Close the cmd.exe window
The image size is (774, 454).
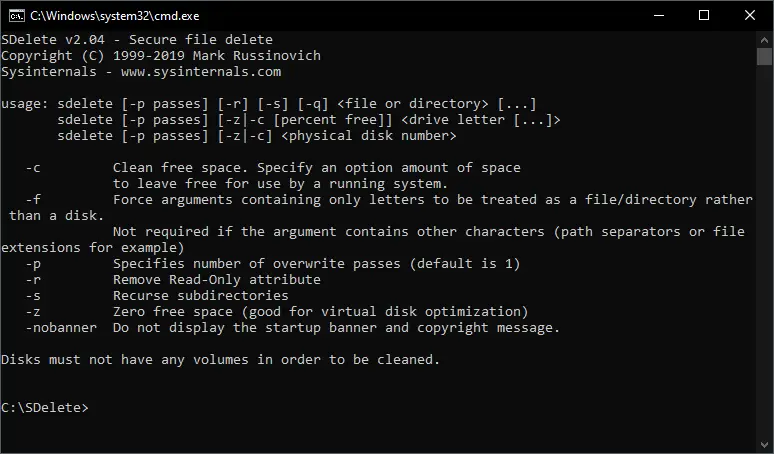tap(750, 15)
